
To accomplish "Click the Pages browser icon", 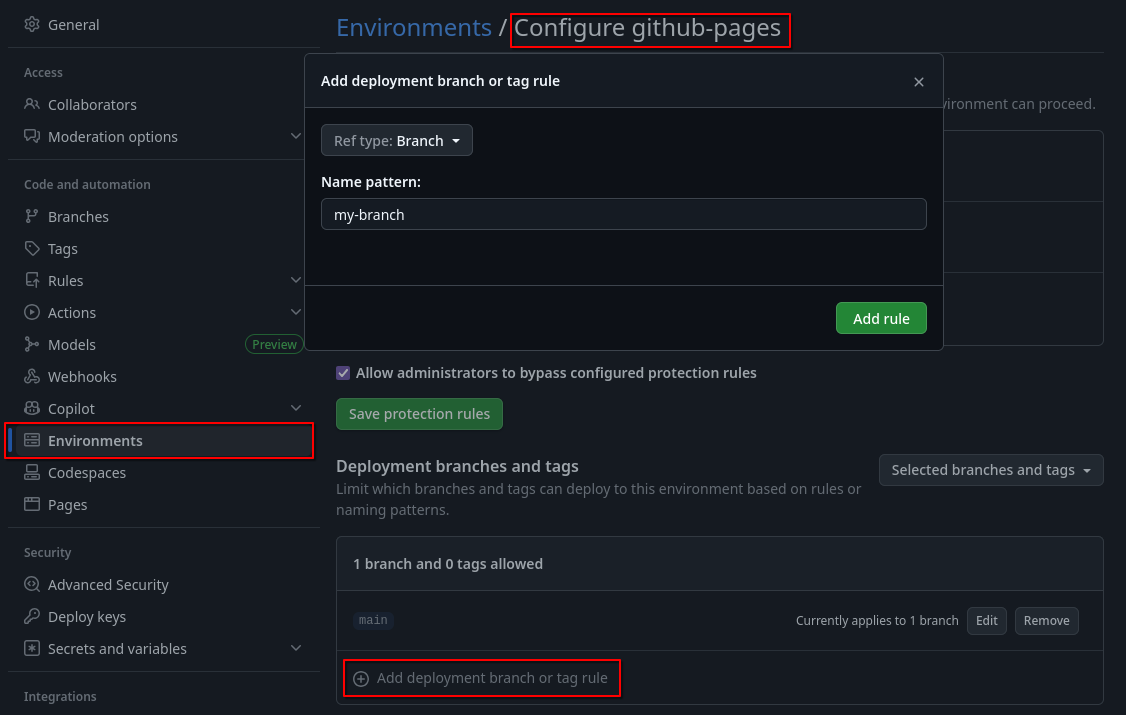I will [x=32, y=504].
